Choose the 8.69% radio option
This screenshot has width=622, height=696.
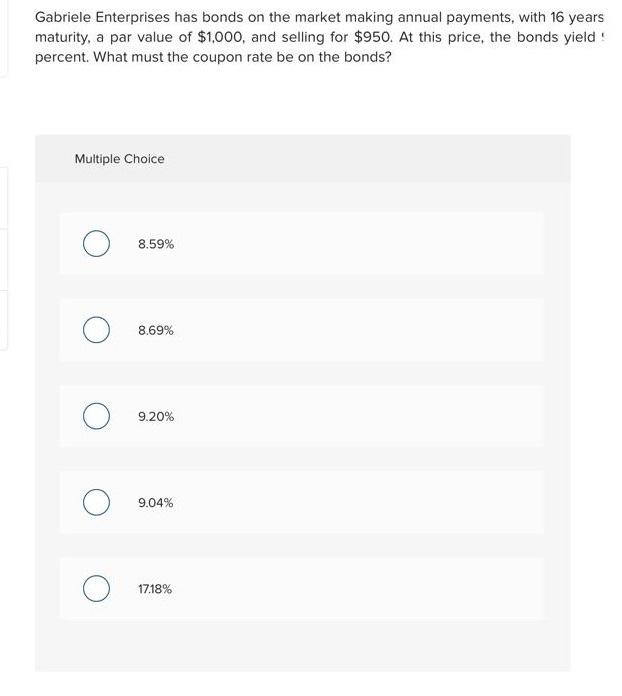[96, 330]
